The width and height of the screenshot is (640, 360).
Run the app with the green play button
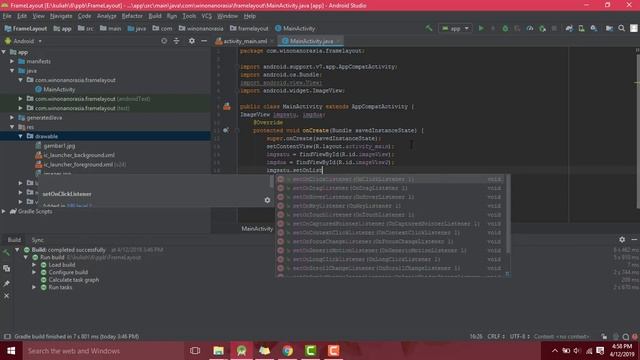(481, 28)
